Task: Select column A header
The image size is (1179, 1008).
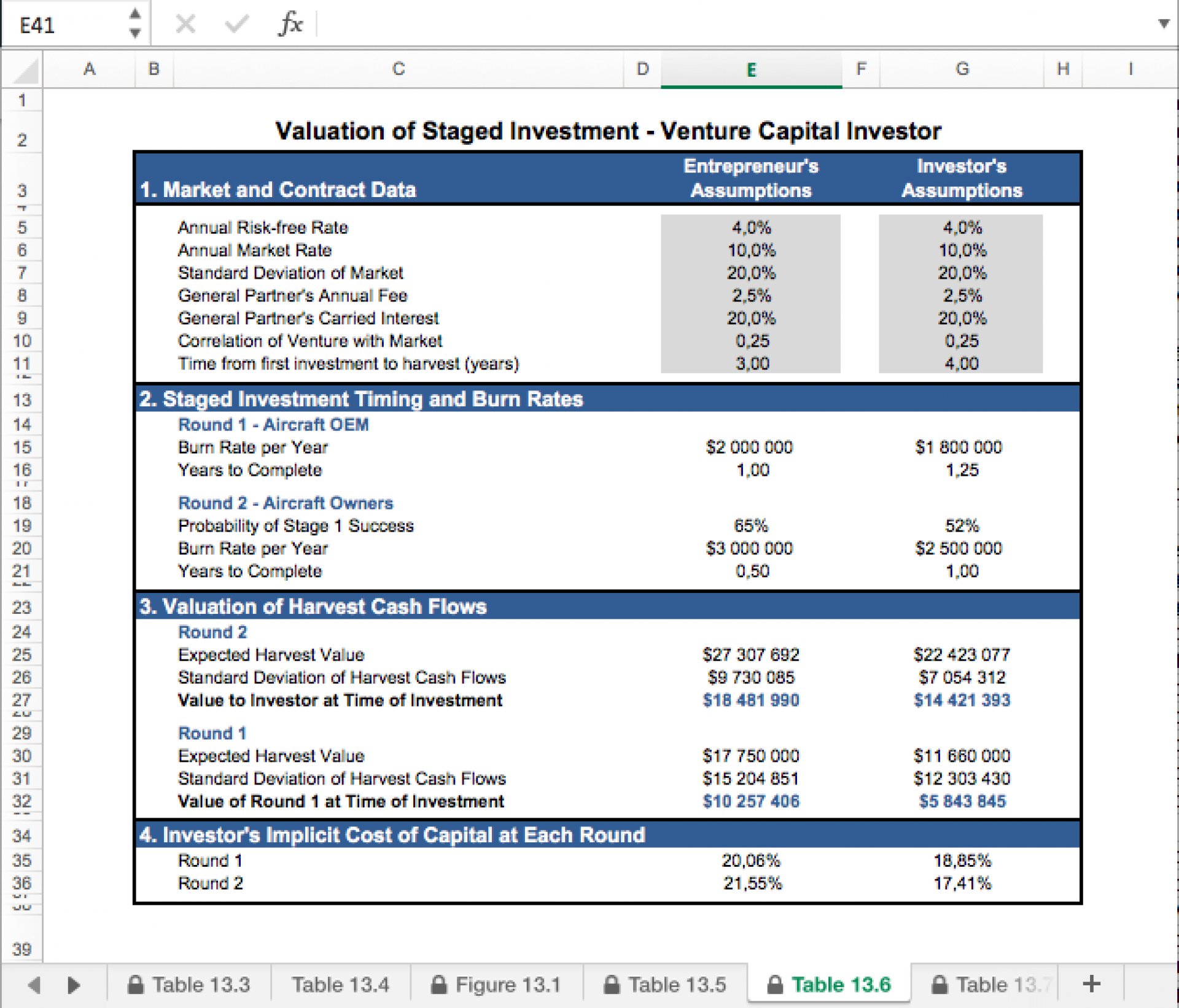Action: [90, 69]
